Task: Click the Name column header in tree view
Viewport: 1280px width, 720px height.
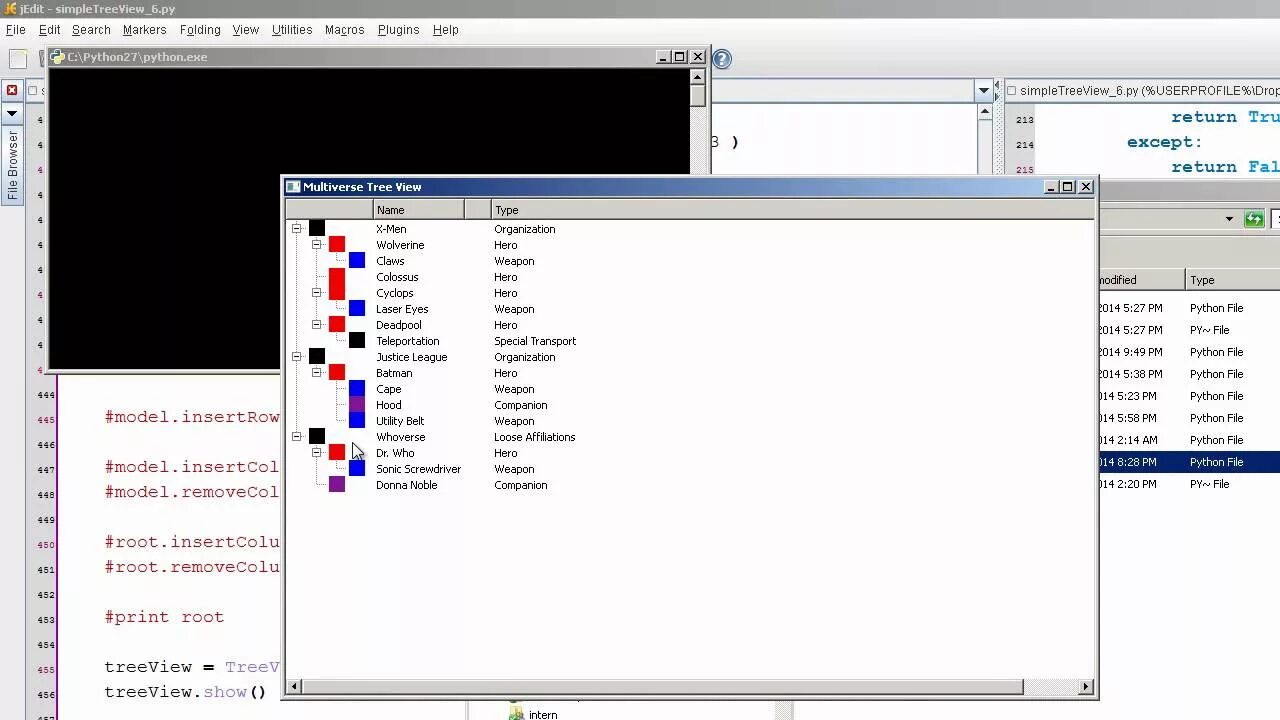Action: point(419,210)
